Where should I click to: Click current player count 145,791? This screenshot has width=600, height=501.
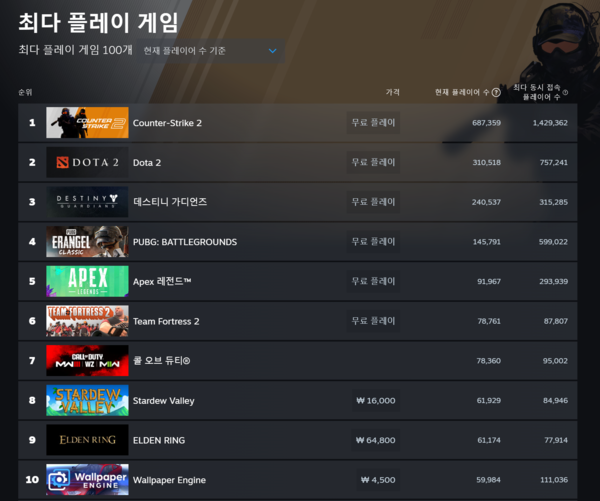coord(487,242)
